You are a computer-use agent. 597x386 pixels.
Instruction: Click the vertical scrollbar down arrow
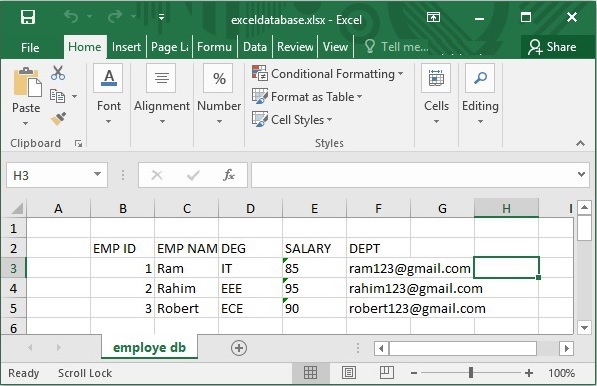(x=584, y=327)
